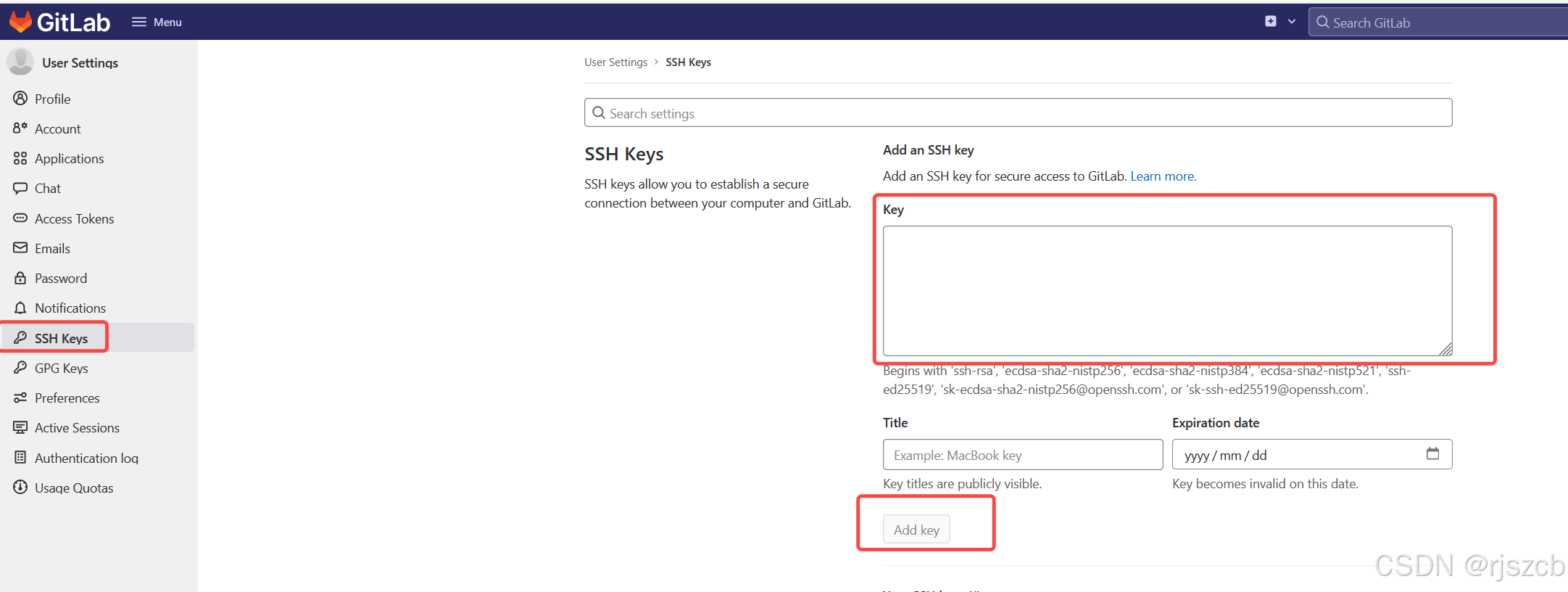Click the Active Sessions monitor icon
The width and height of the screenshot is (1568, 592).
pyautogui.click(x=20, y=427)
